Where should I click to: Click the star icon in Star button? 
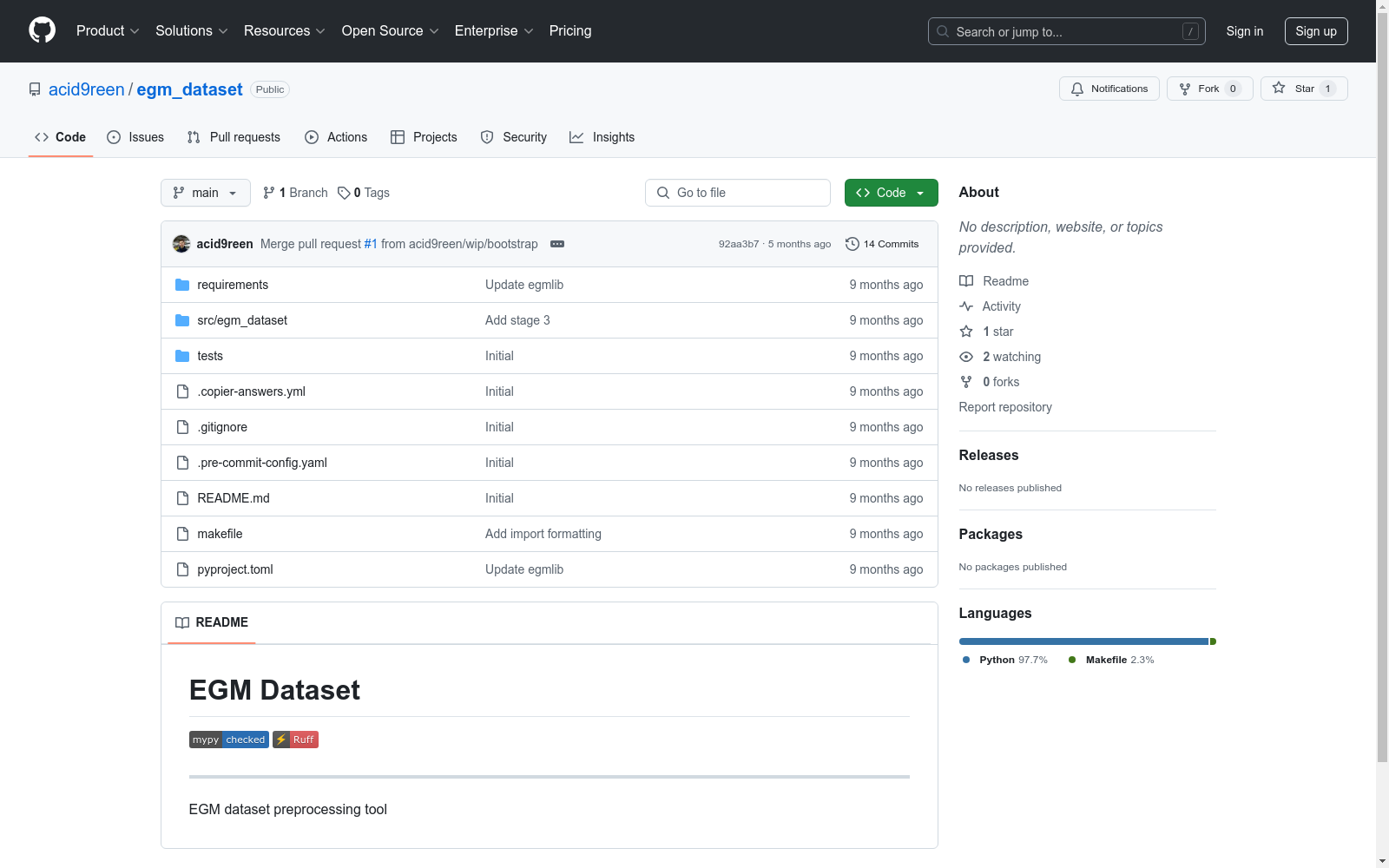pyautogui.click(x=1279, y=88)
